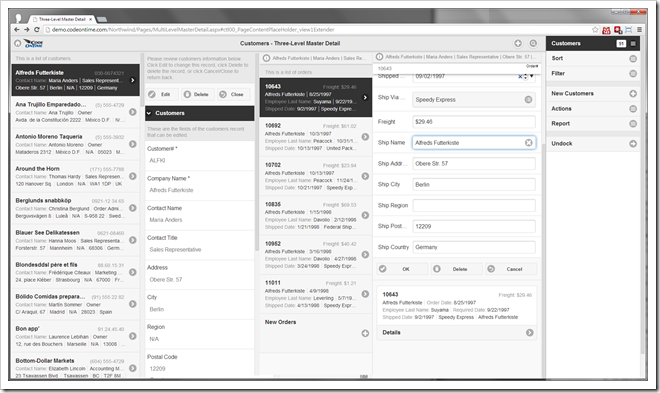Open Blauer See Delikatessen arrow icon

[133, 240]
